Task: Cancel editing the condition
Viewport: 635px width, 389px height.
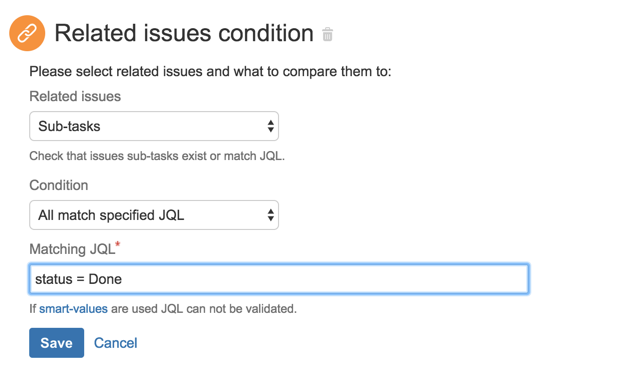Action: tap(116, 343)
